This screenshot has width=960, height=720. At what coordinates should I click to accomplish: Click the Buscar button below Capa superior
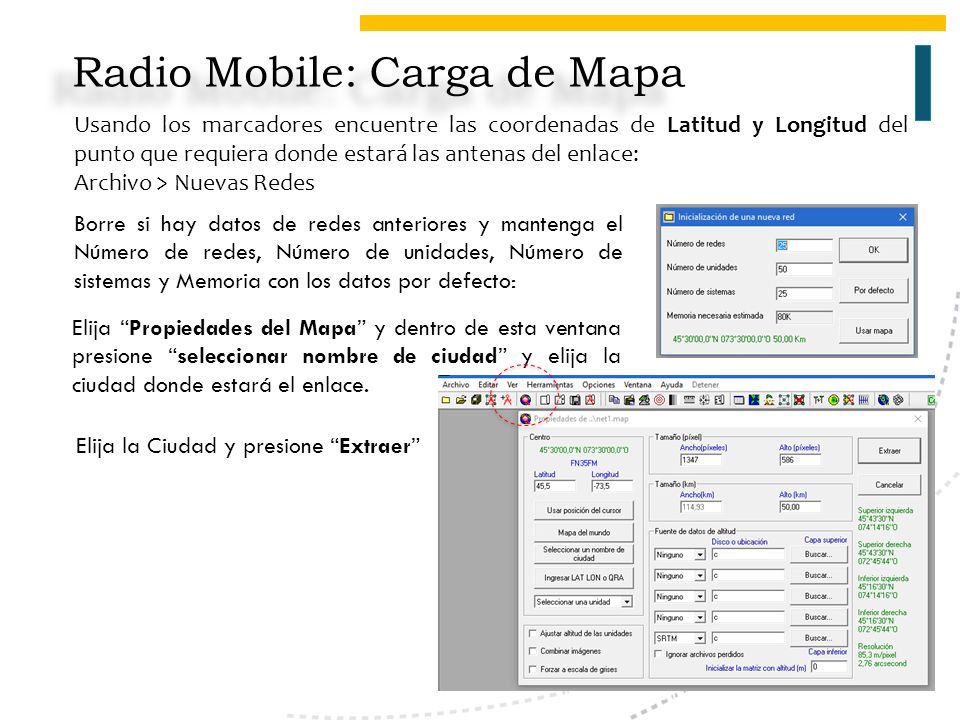818,555
